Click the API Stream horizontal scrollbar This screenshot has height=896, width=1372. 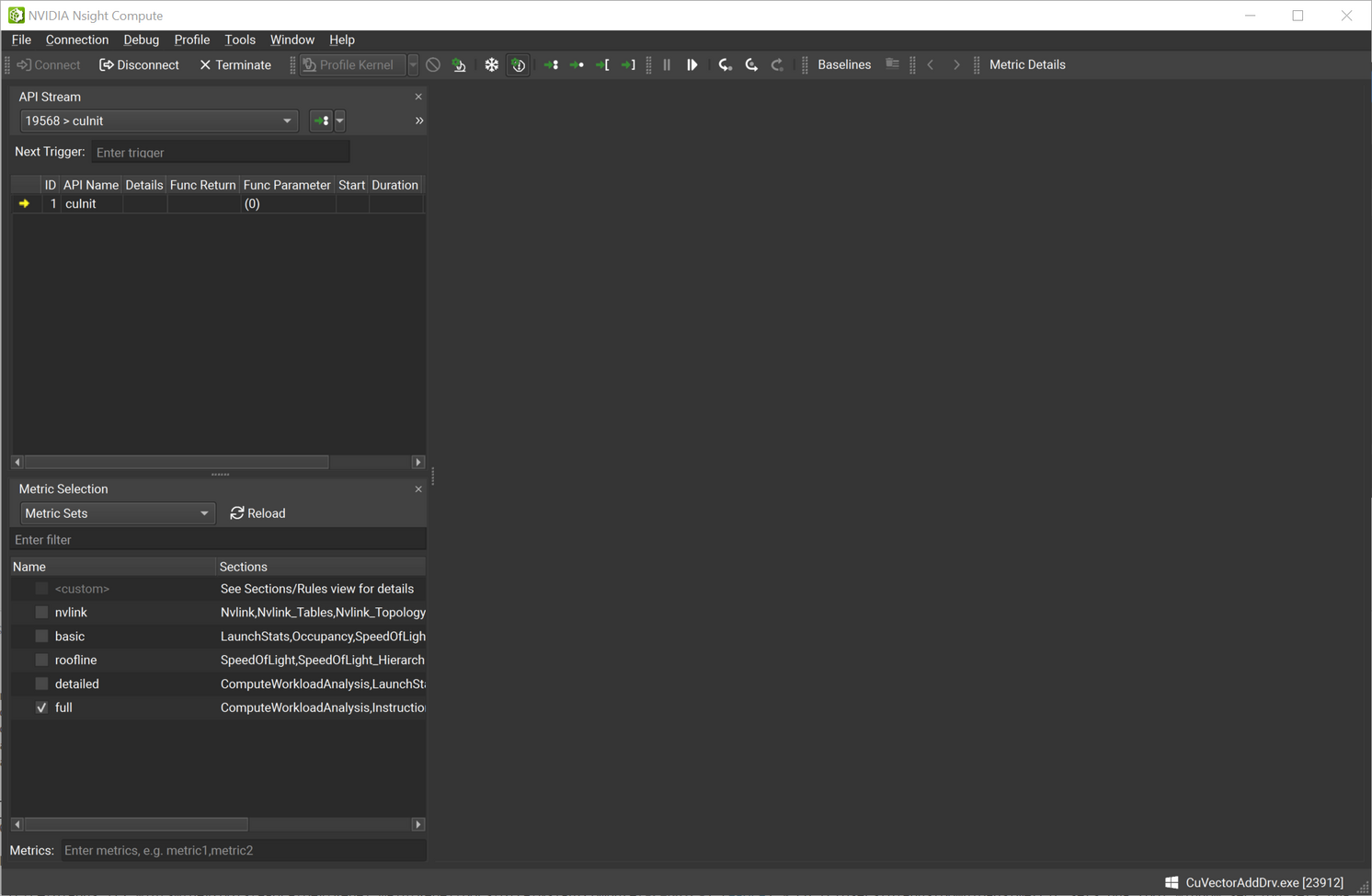point(177,462)
